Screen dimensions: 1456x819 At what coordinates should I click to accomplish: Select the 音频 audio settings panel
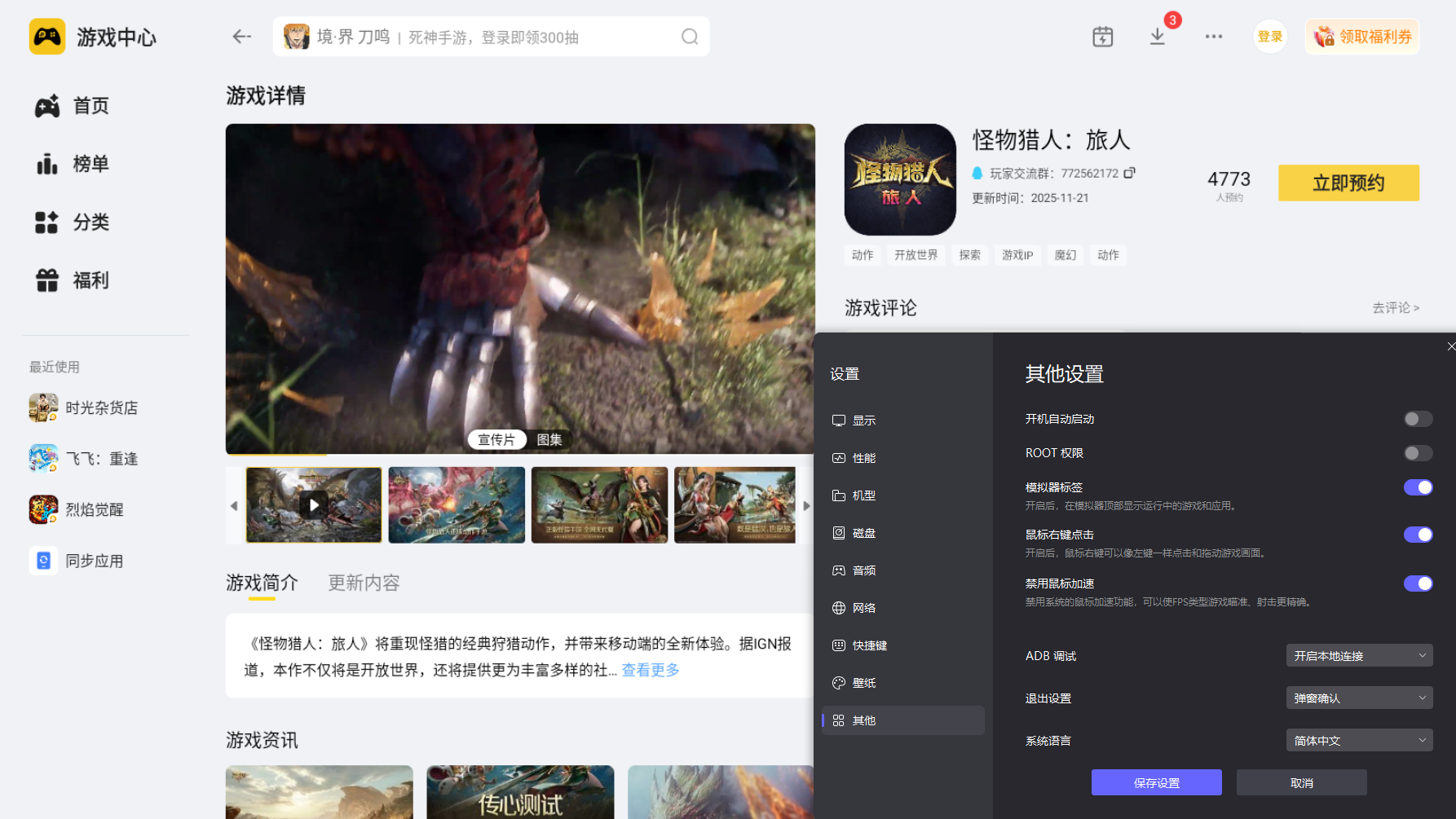coord(864,570)
